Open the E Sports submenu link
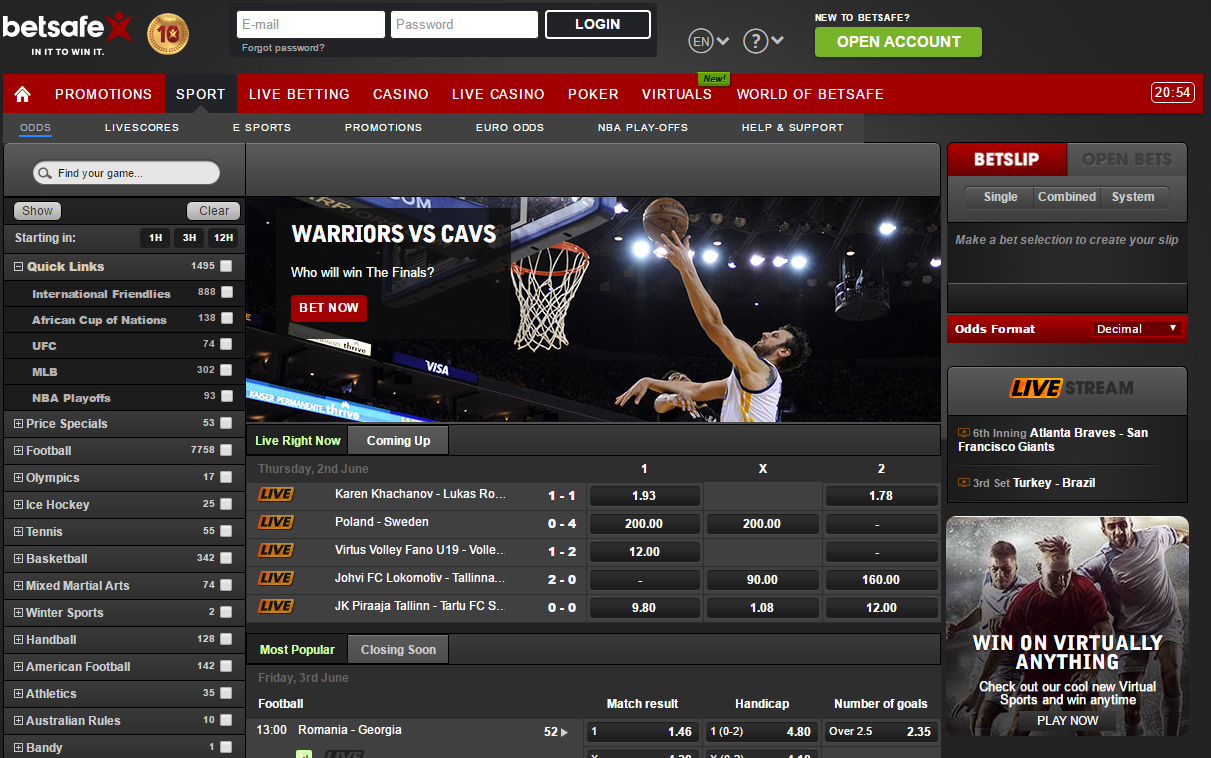This screenshot has width=1211, height=758. coord(262,128)
